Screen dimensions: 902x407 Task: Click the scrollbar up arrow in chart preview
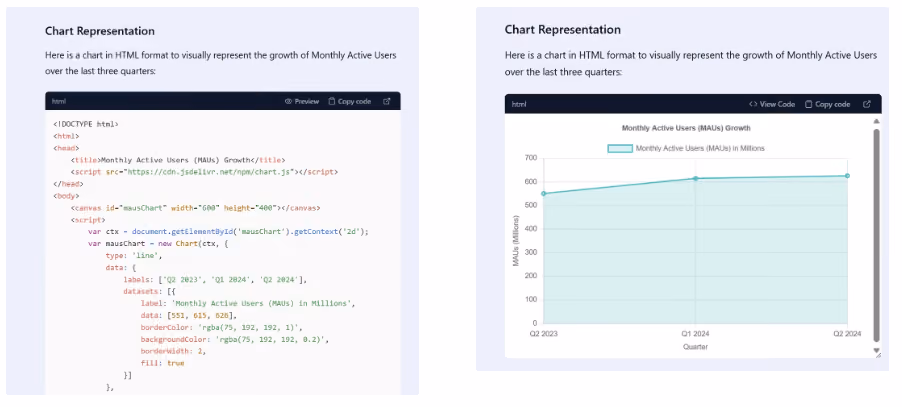(876, 121)
